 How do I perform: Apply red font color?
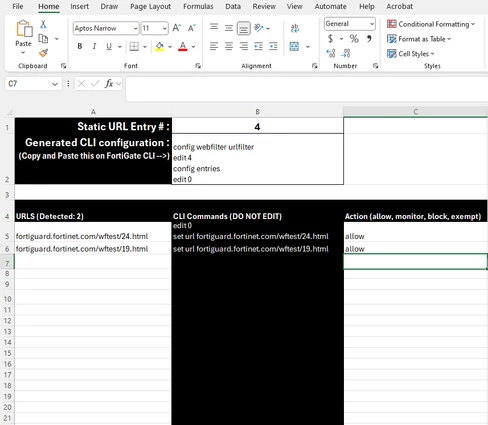pyautogui.click(x=183, y=47)
